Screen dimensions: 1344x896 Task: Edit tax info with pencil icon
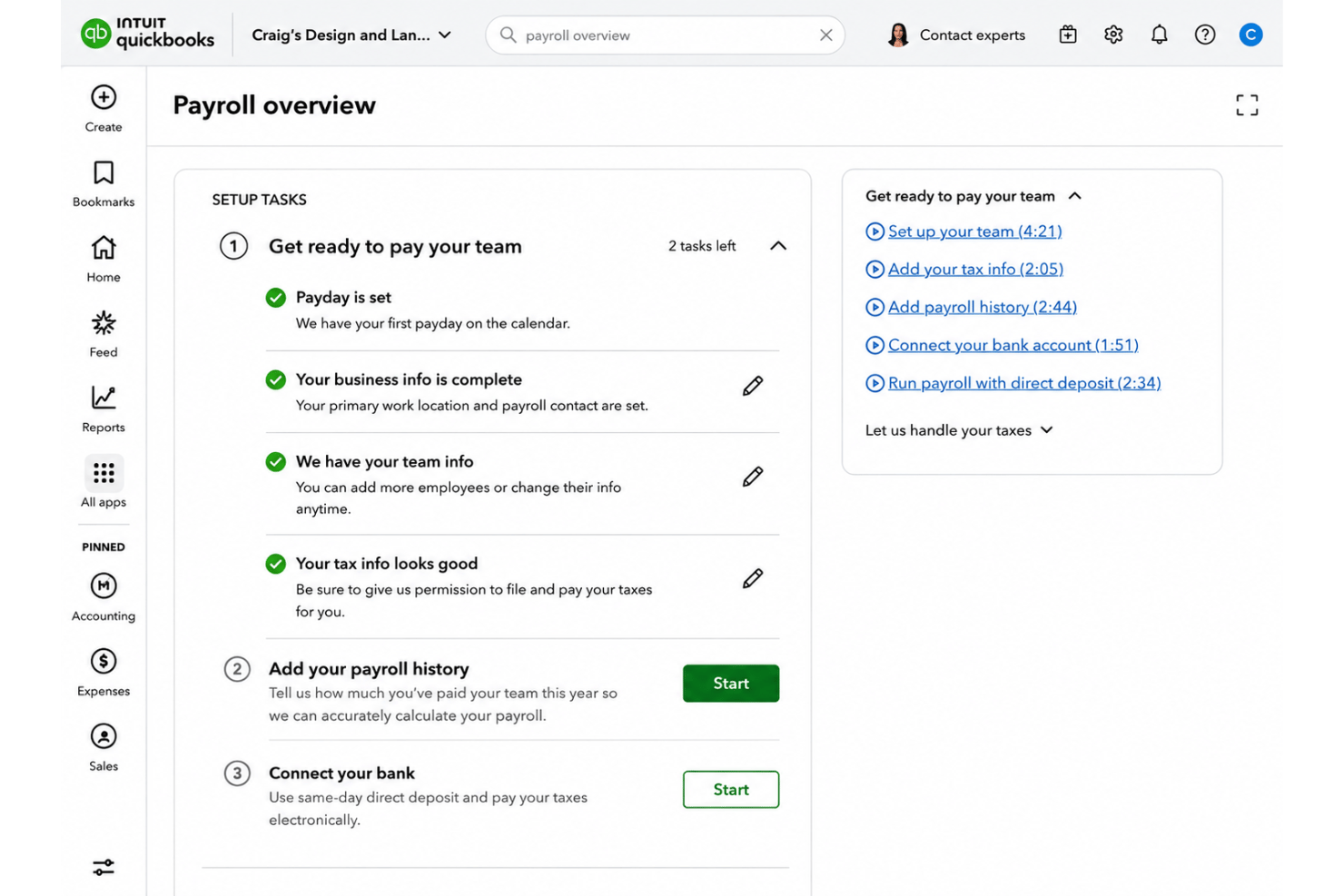(x=752, y=578)
